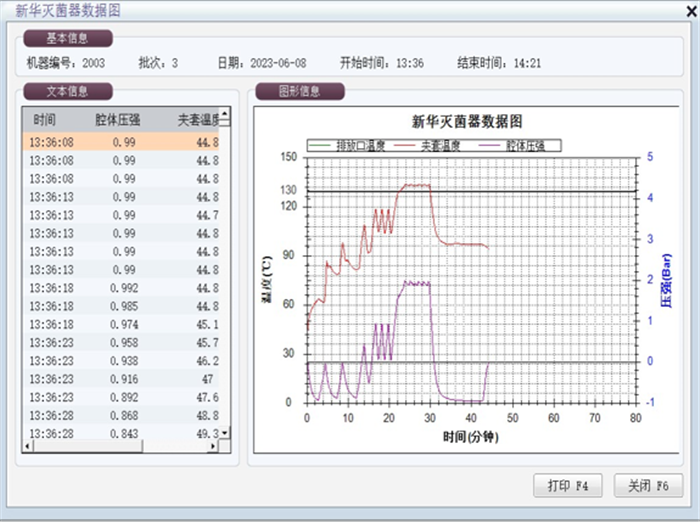
Task: Select the row with pressure 0.916
Action: click(x=120, y=379)
